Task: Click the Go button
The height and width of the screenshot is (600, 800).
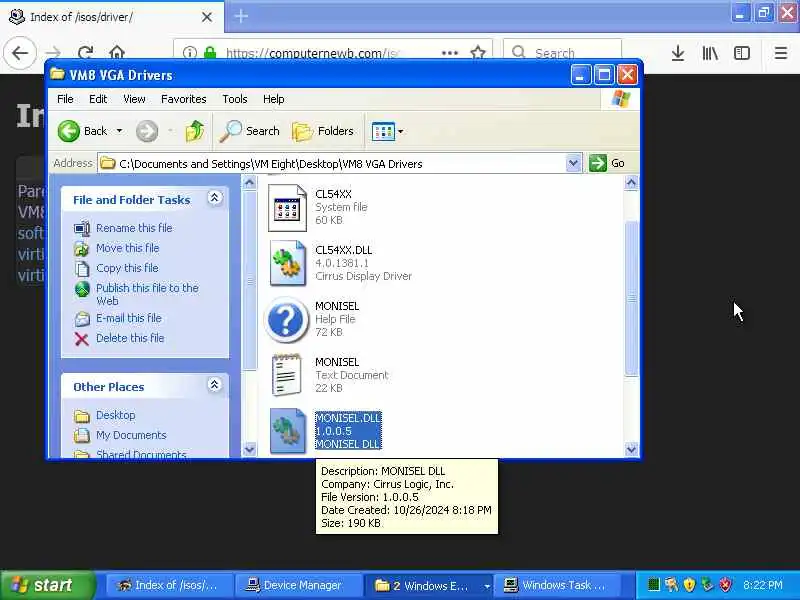Action: 607,163
